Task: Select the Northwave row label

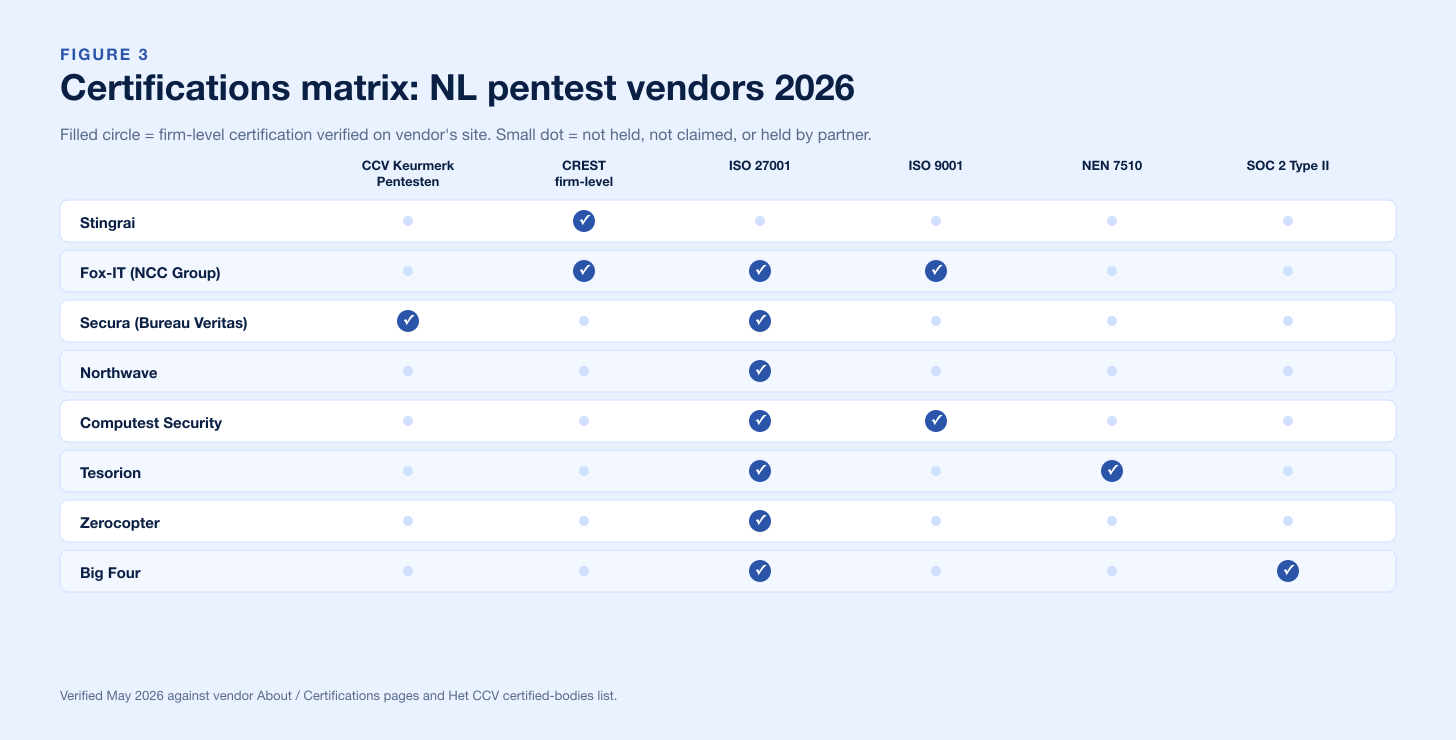Action: [118, 373]
